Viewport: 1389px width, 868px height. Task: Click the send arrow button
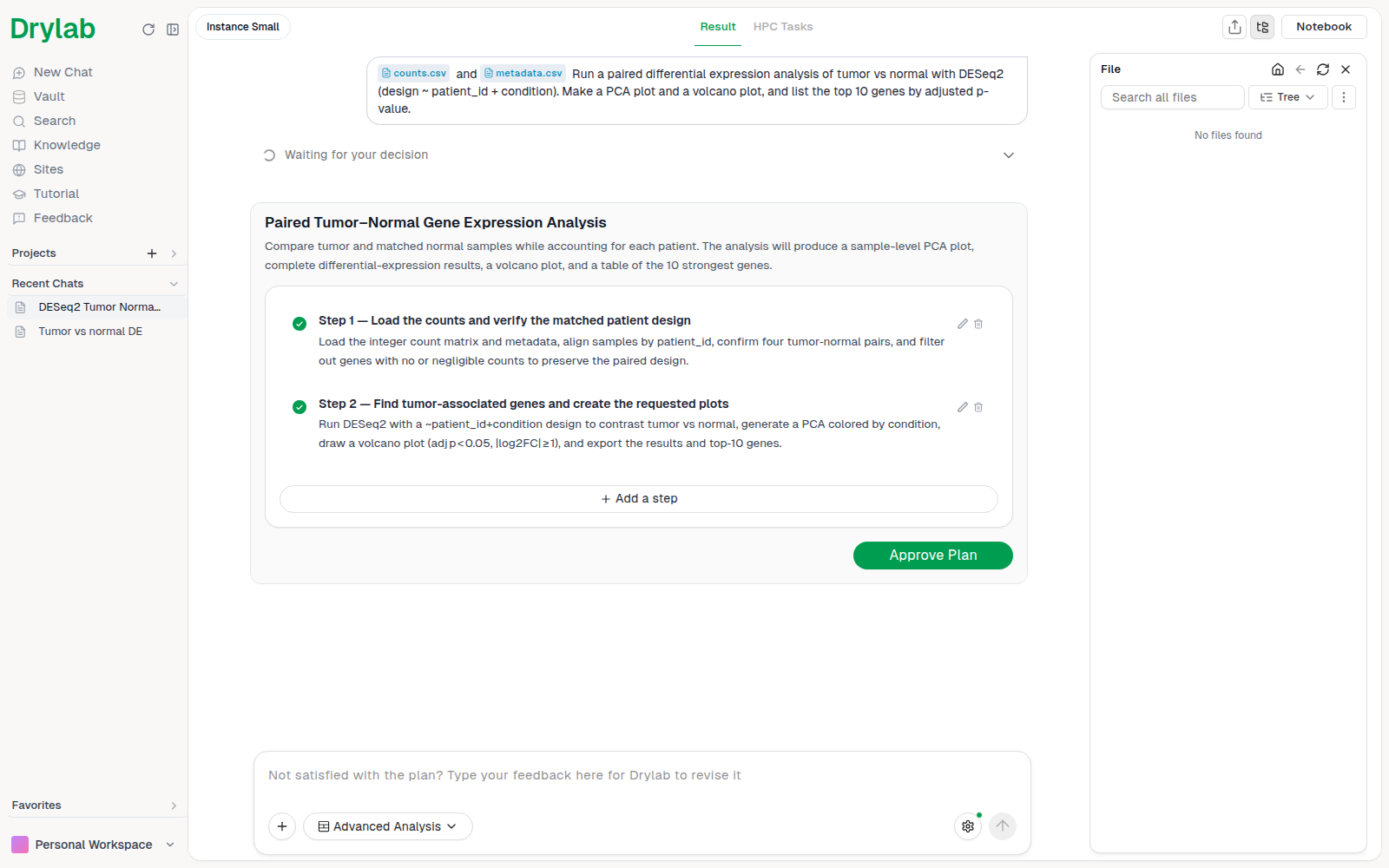pos(1003,826)
